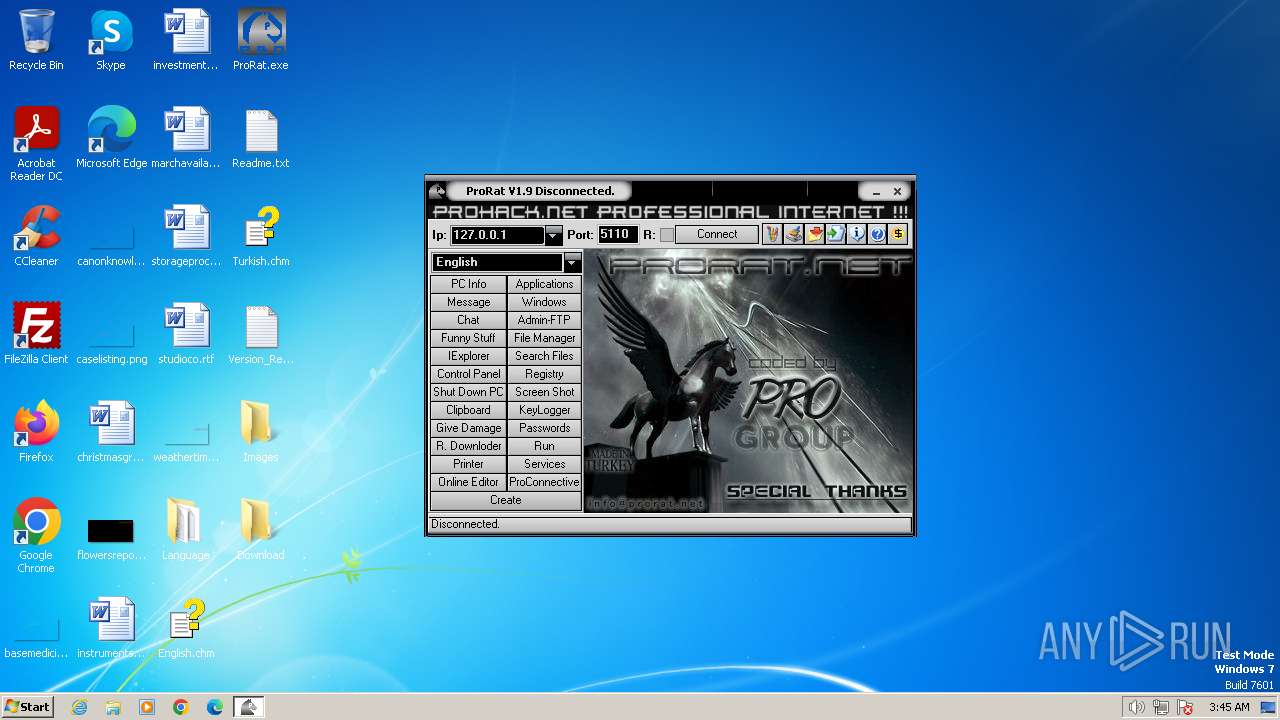Open the ProConnective panel
The height and width of the screenshot is (720, 1280).
pyautogui.click(x=544, y=482)
